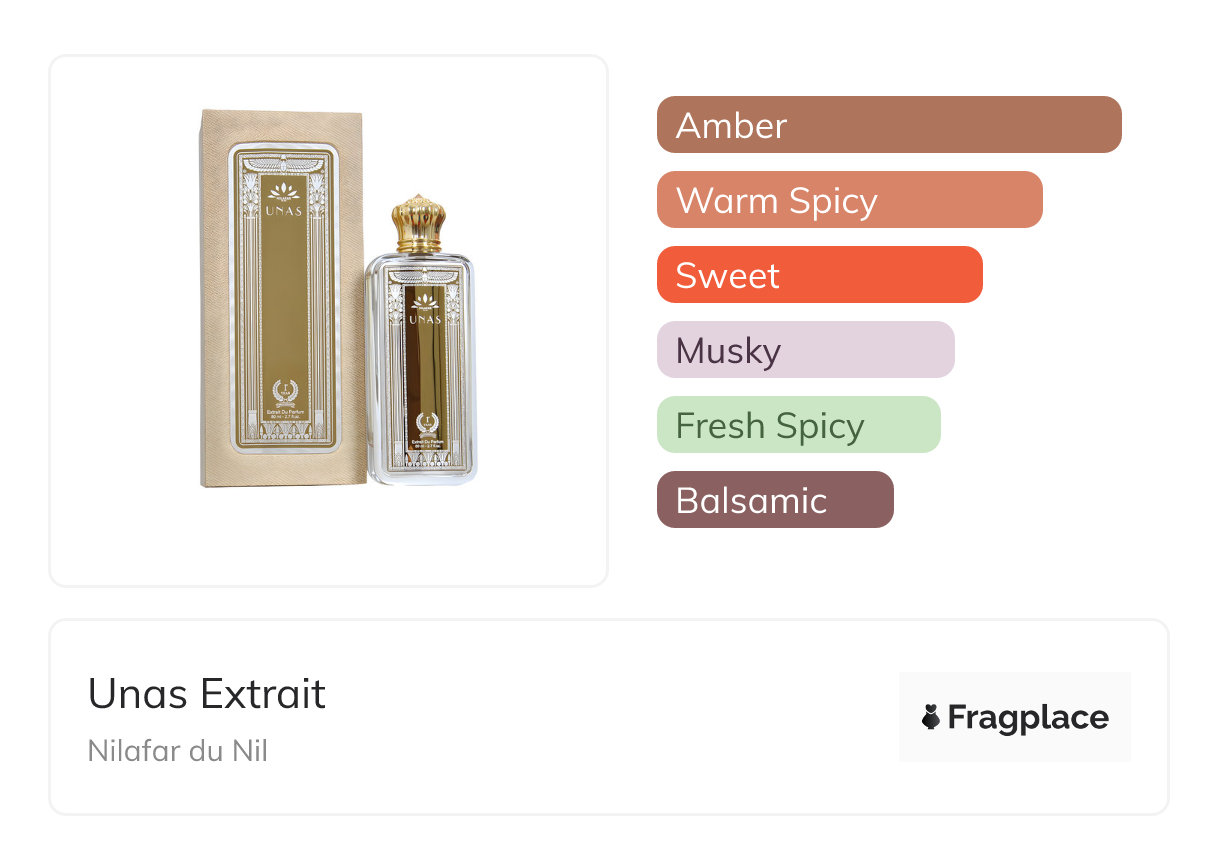
Task: Open the Unas Extrait title link
Action: point(207,694)
